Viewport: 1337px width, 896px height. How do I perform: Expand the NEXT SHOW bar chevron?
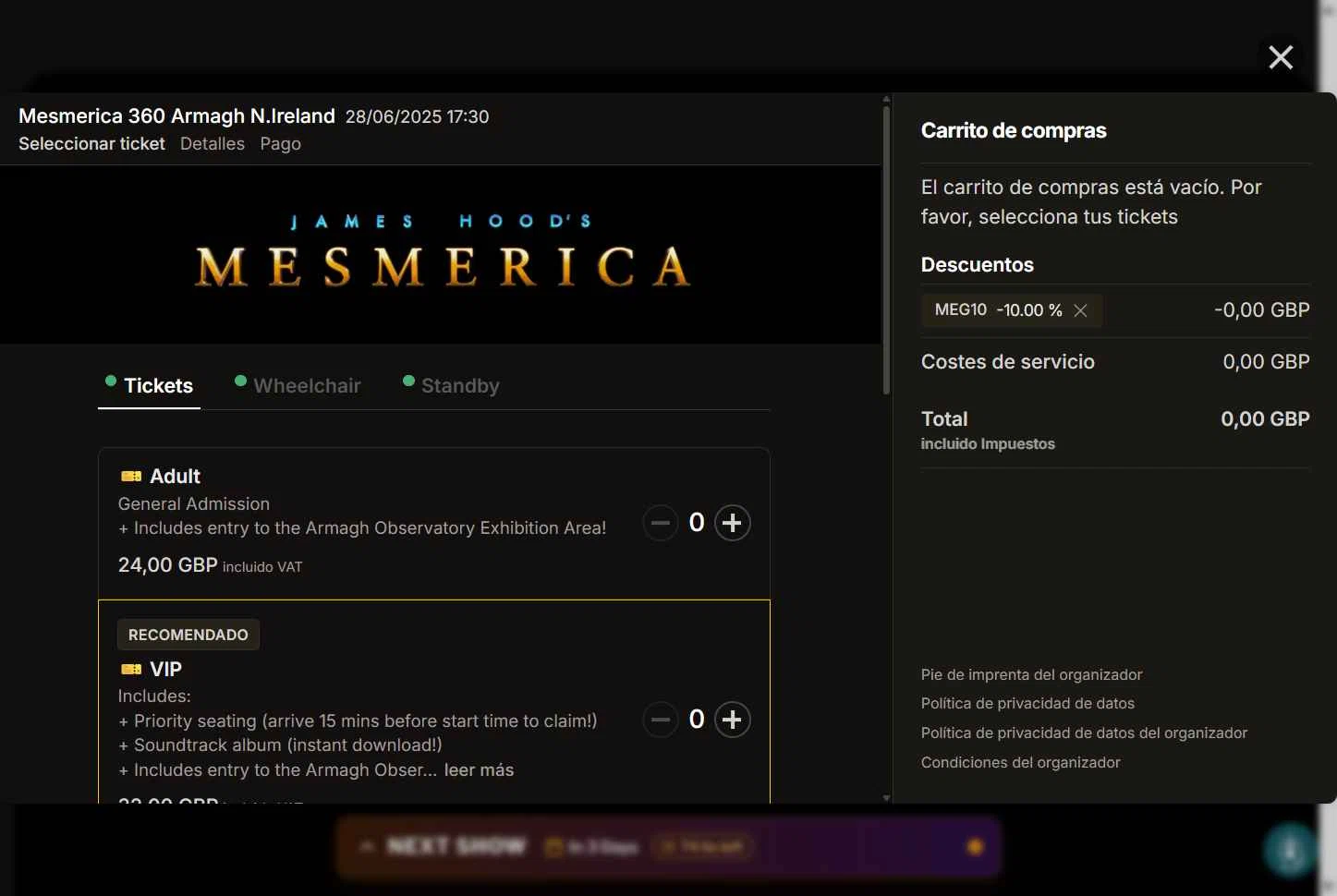pos(367,846)
